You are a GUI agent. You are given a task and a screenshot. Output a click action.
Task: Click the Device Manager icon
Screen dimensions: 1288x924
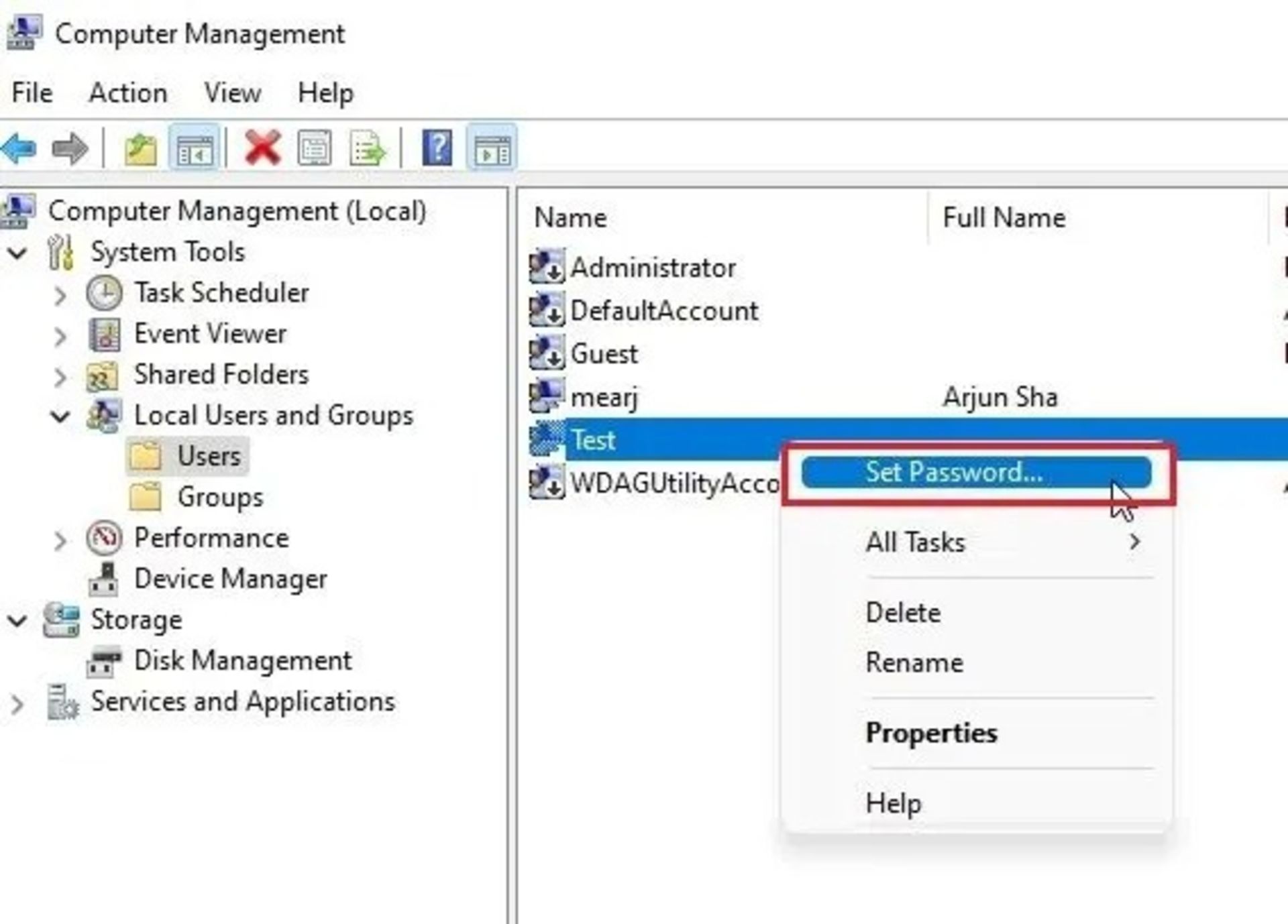pos(104,579)
